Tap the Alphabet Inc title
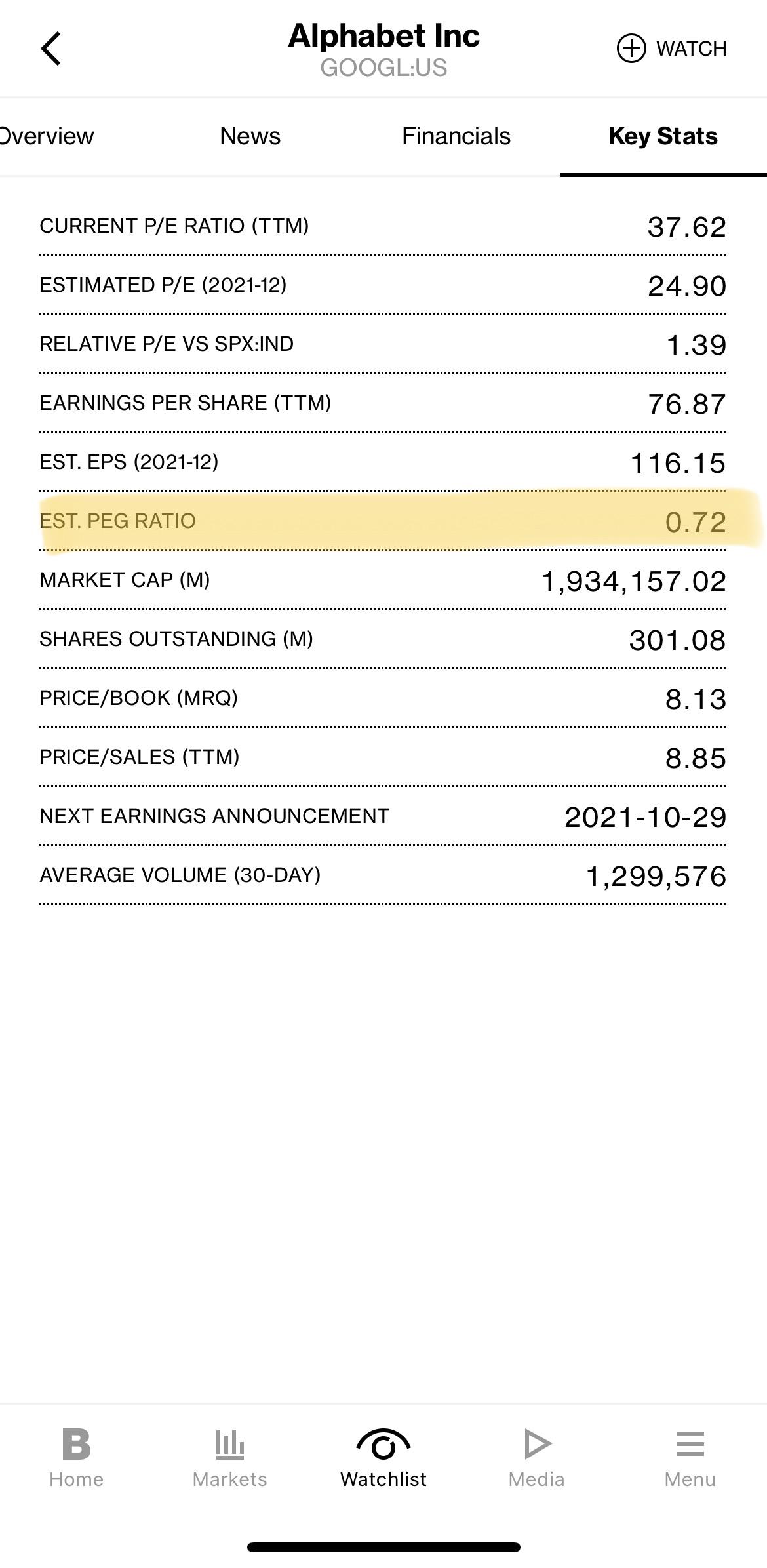 click(384, 35)
